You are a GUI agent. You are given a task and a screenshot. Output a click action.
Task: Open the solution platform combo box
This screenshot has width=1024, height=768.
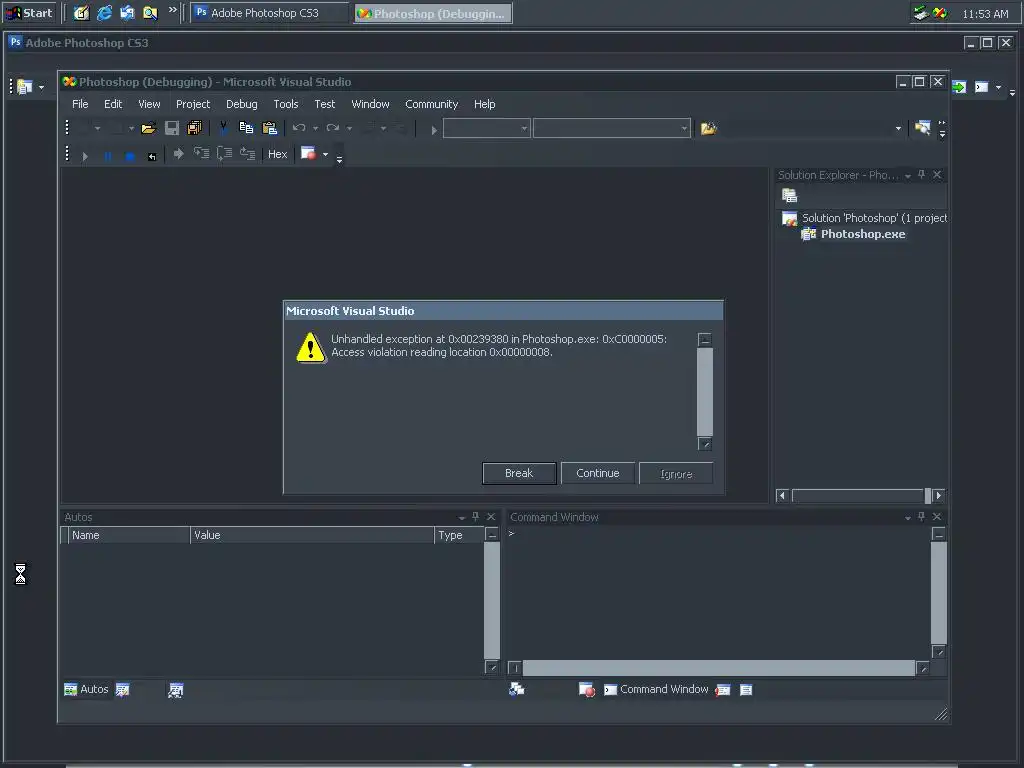pos(612,129)
